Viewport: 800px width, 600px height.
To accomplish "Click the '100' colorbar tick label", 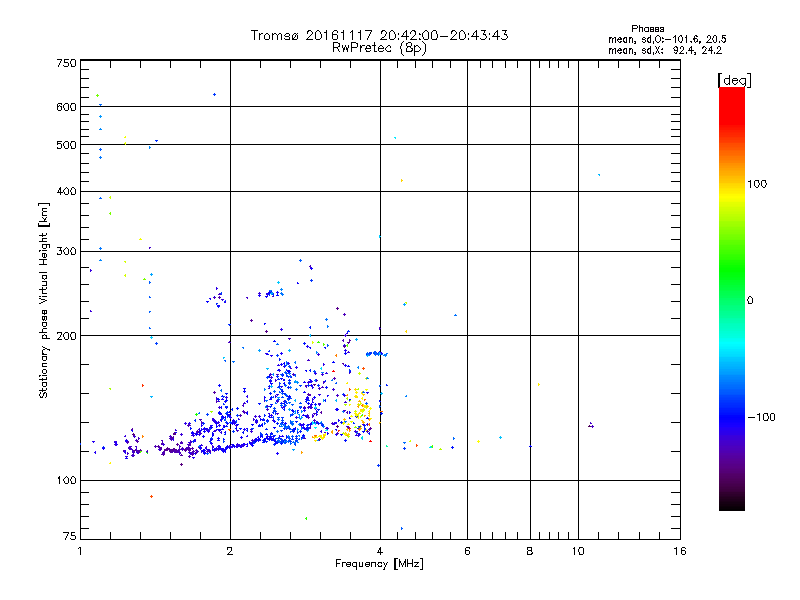I will 757,184.
